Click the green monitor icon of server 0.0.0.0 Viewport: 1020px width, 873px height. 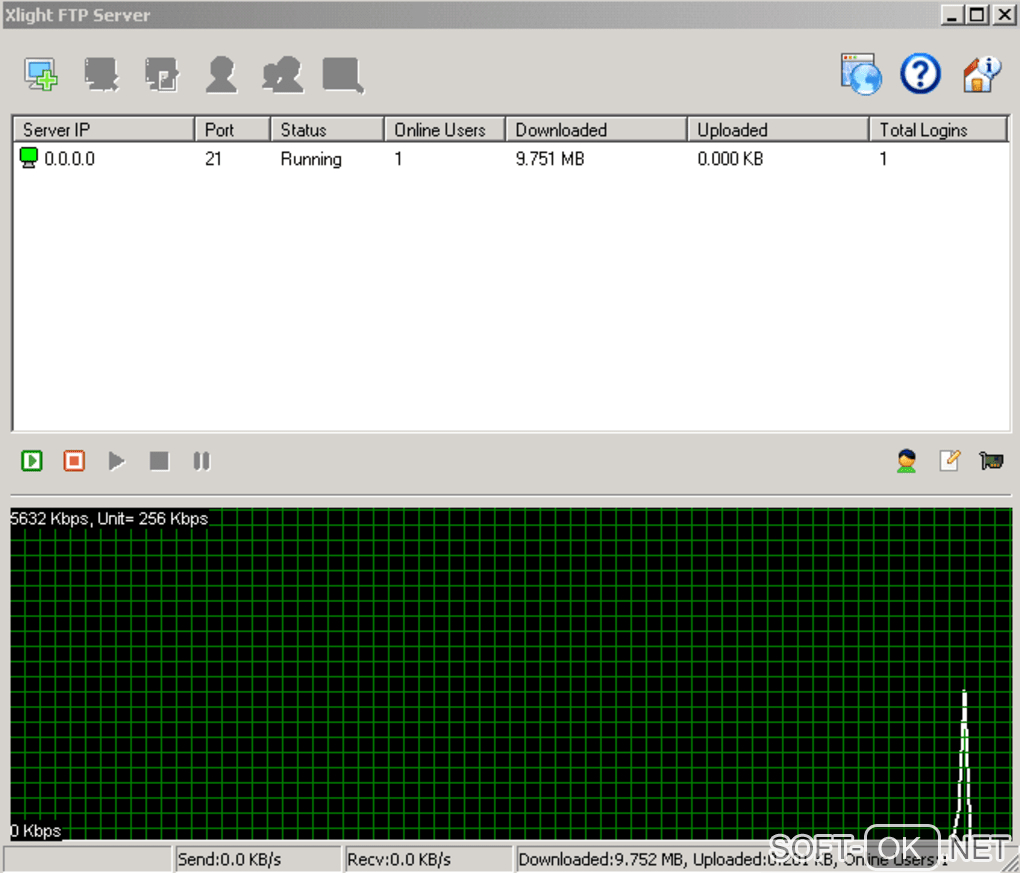tap(29, 158)
